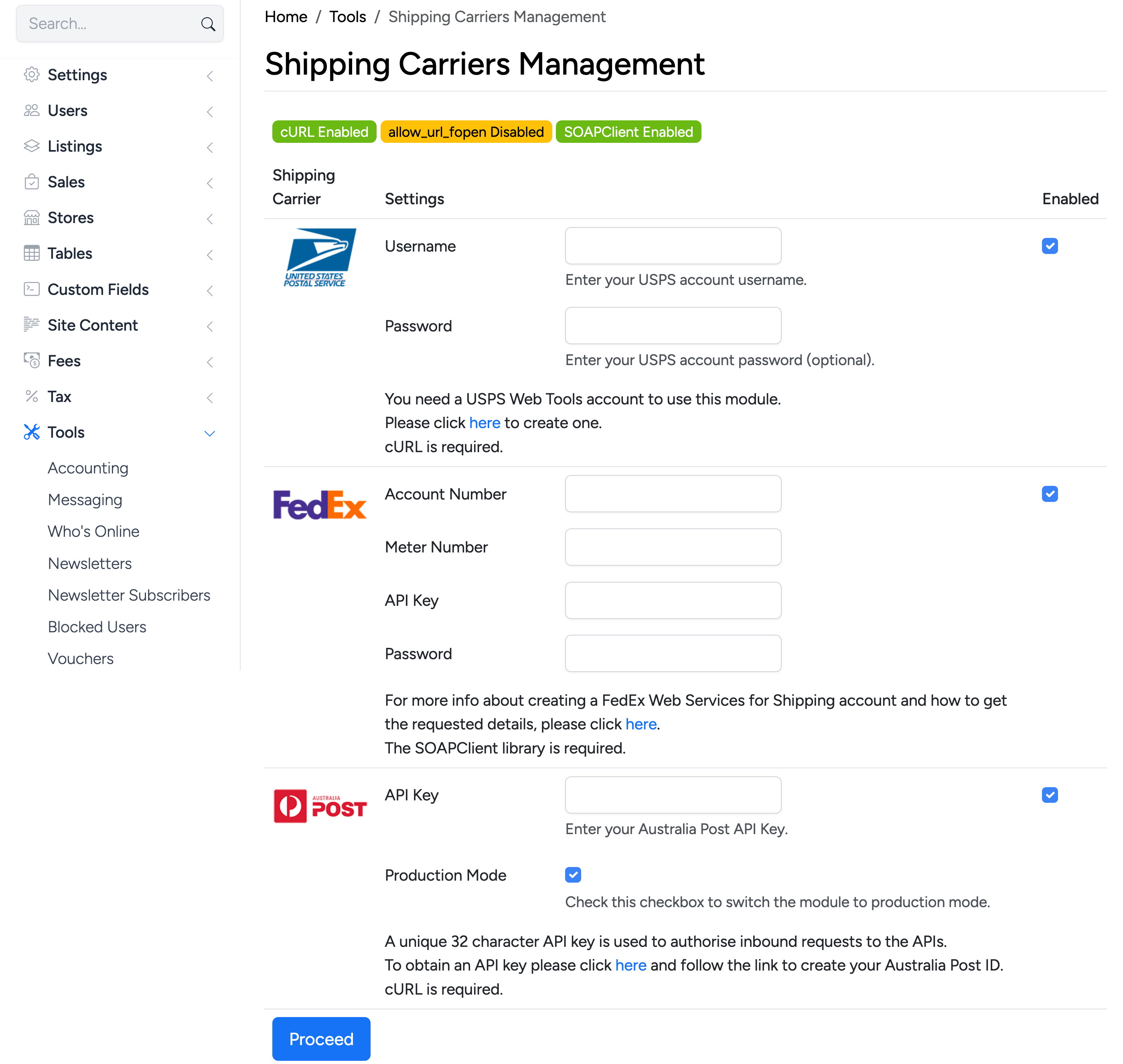Focus the Australia Post API Key field
The width and height of the screenshot is (1123, 1064).
point(673,795)
